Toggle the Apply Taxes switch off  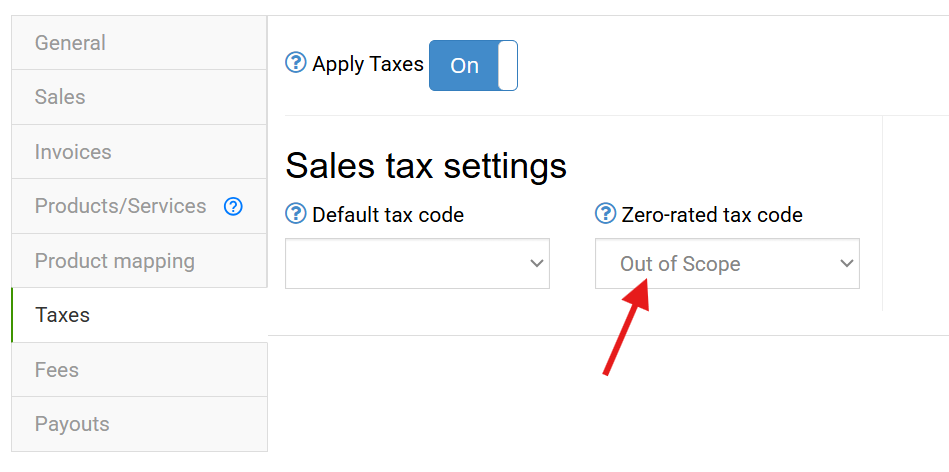473,65
